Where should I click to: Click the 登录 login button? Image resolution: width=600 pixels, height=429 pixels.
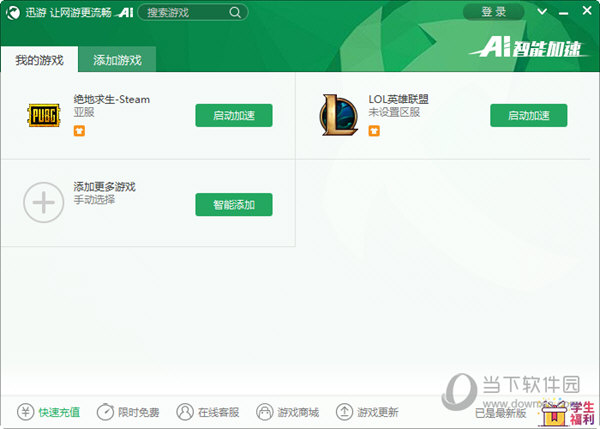[x=493, y=12]
